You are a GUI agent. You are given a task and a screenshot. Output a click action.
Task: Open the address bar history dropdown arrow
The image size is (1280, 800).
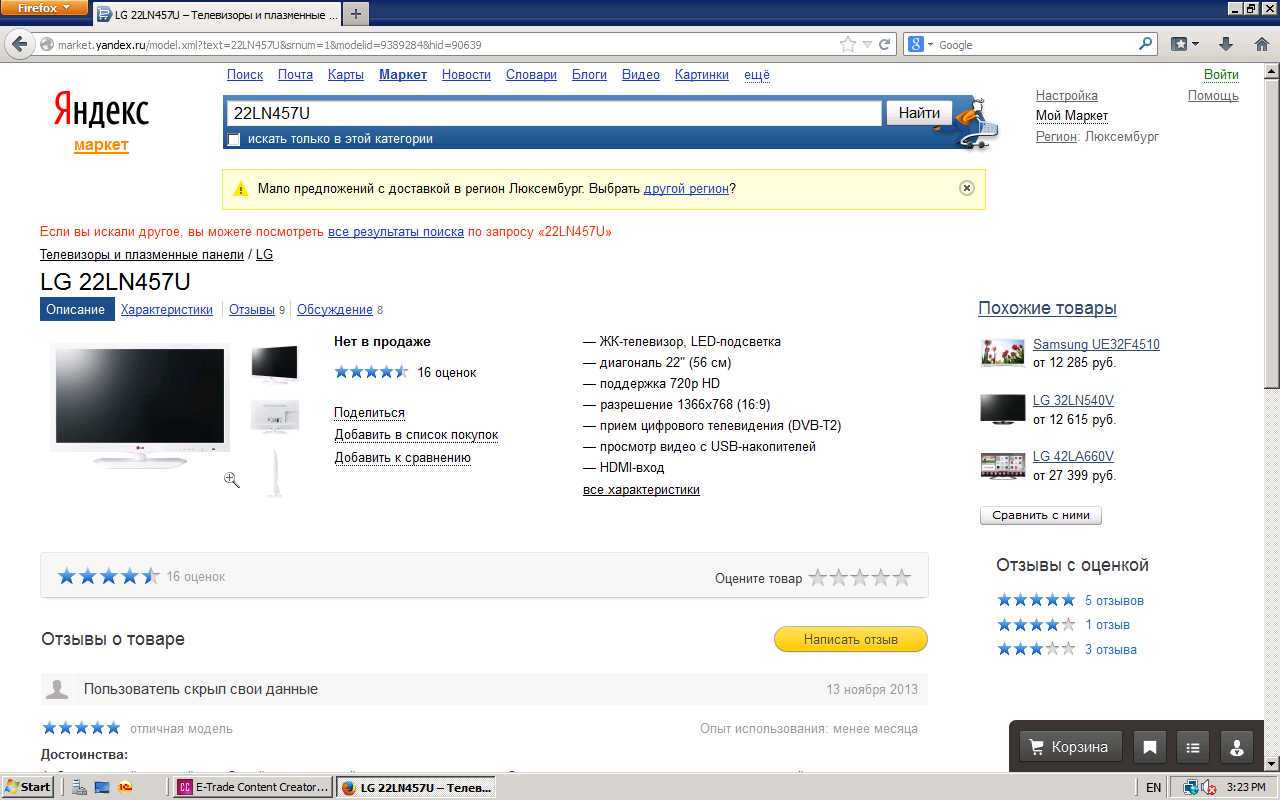[x=867, y=45]
